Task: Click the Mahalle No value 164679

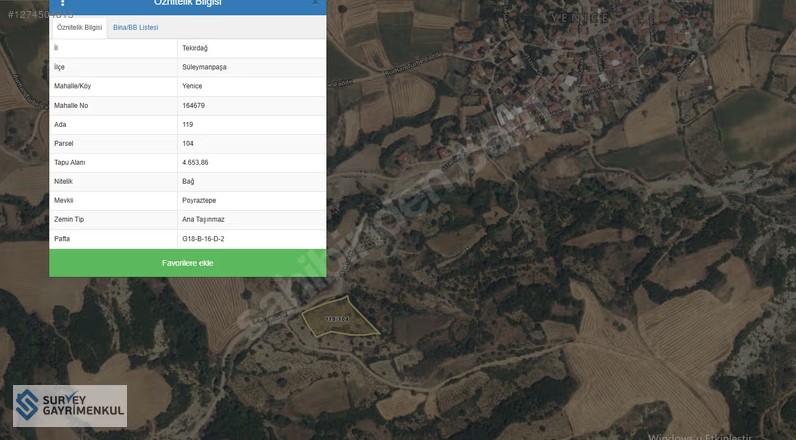Action: click(194, 105)
